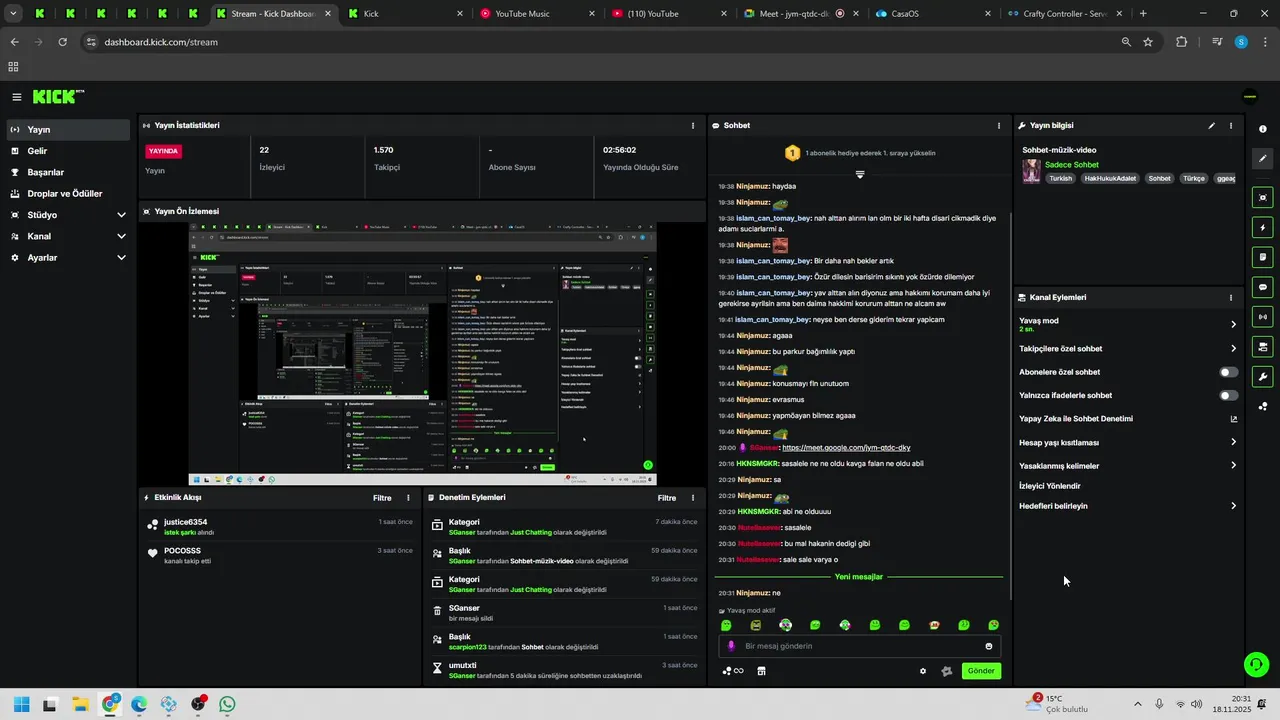The height and width of the screenshot is (720, 1280).
Task: Click the channel points infinity icon
Action: coord(733,671)
